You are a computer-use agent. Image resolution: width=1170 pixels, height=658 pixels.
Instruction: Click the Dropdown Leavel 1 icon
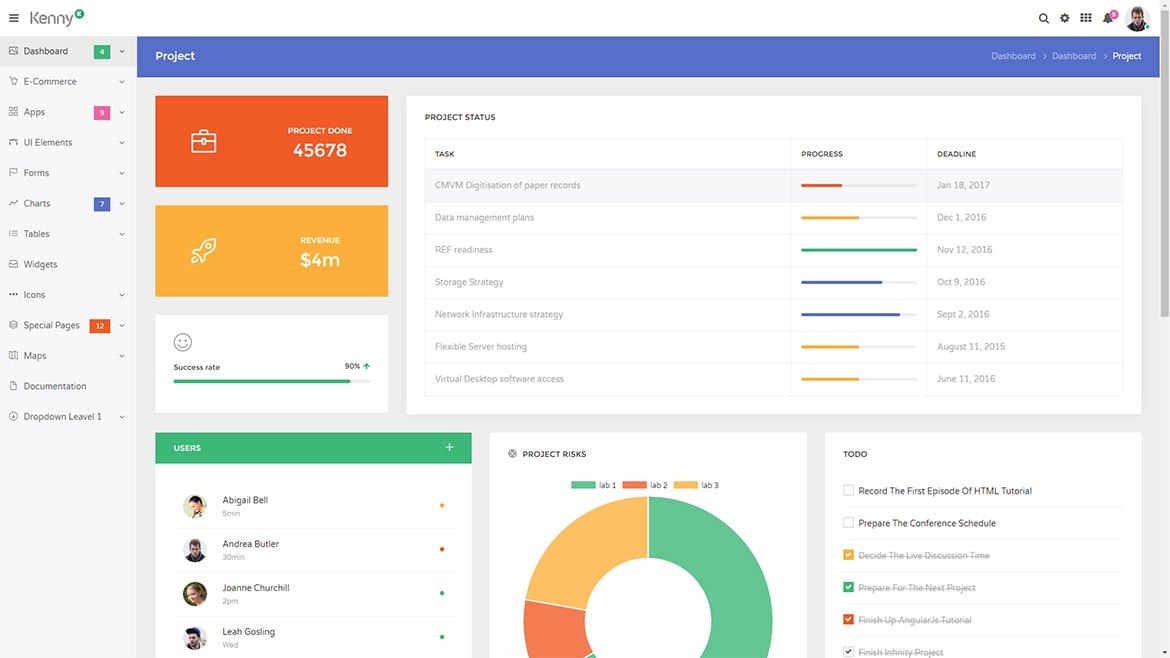pyautogui.click(x=13, y=416)
